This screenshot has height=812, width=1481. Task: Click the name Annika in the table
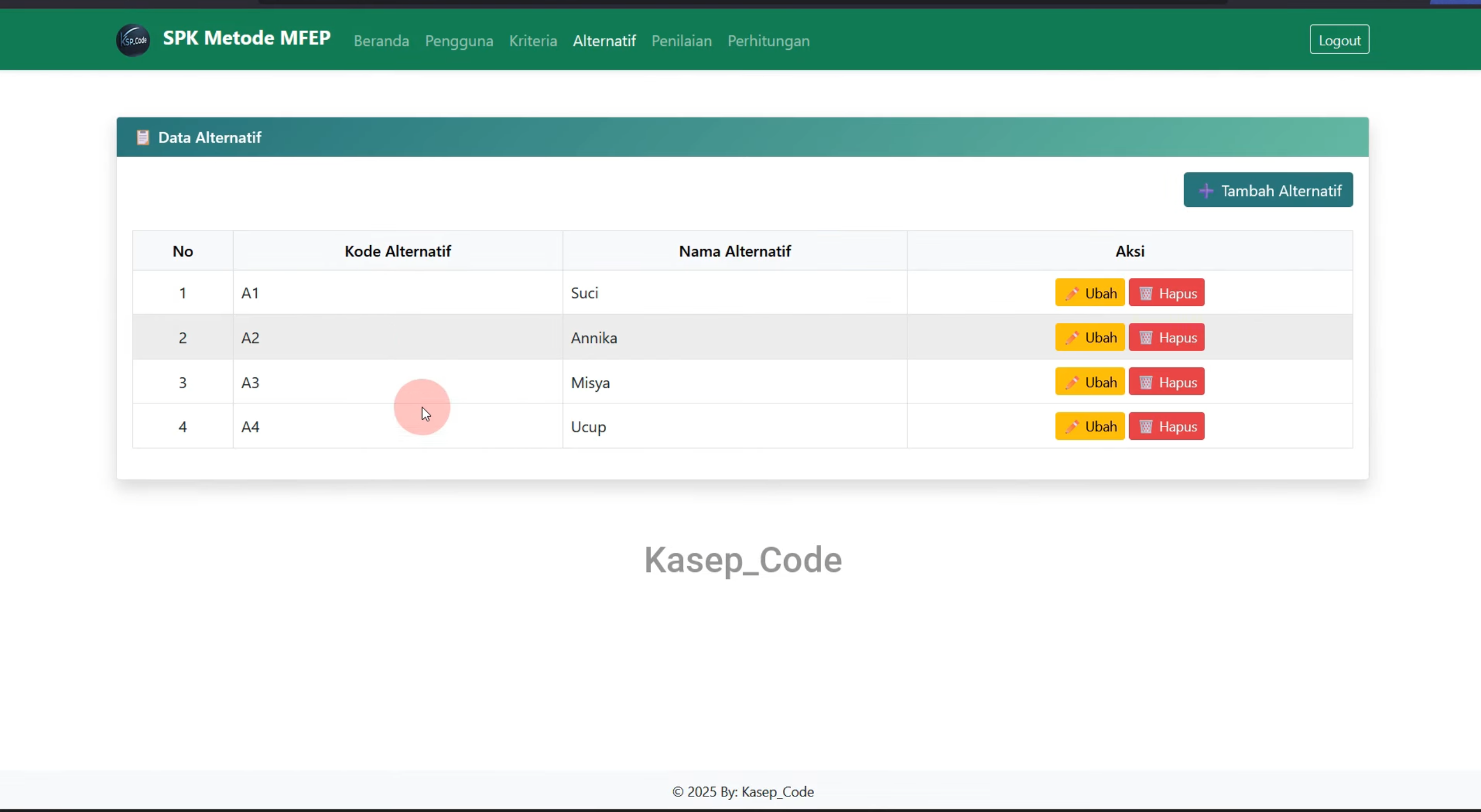(x=594, y=337)
